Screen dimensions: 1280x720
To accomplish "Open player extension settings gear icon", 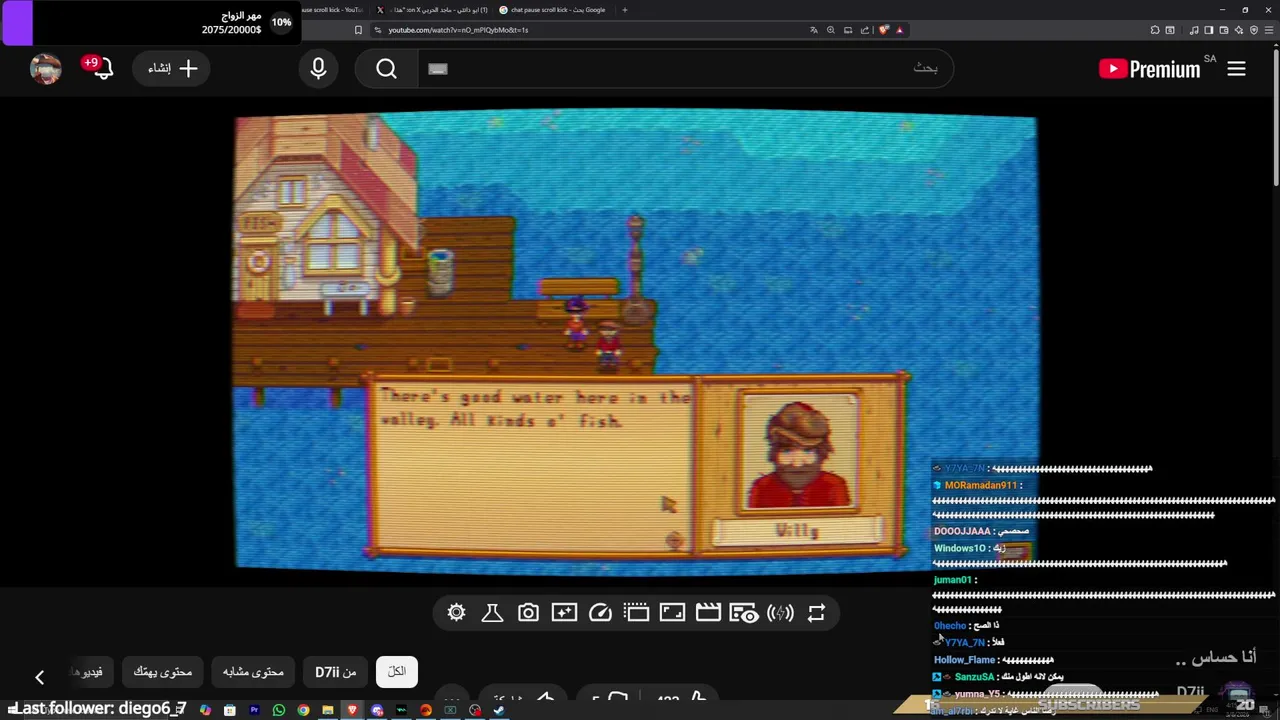I will 456,613.
